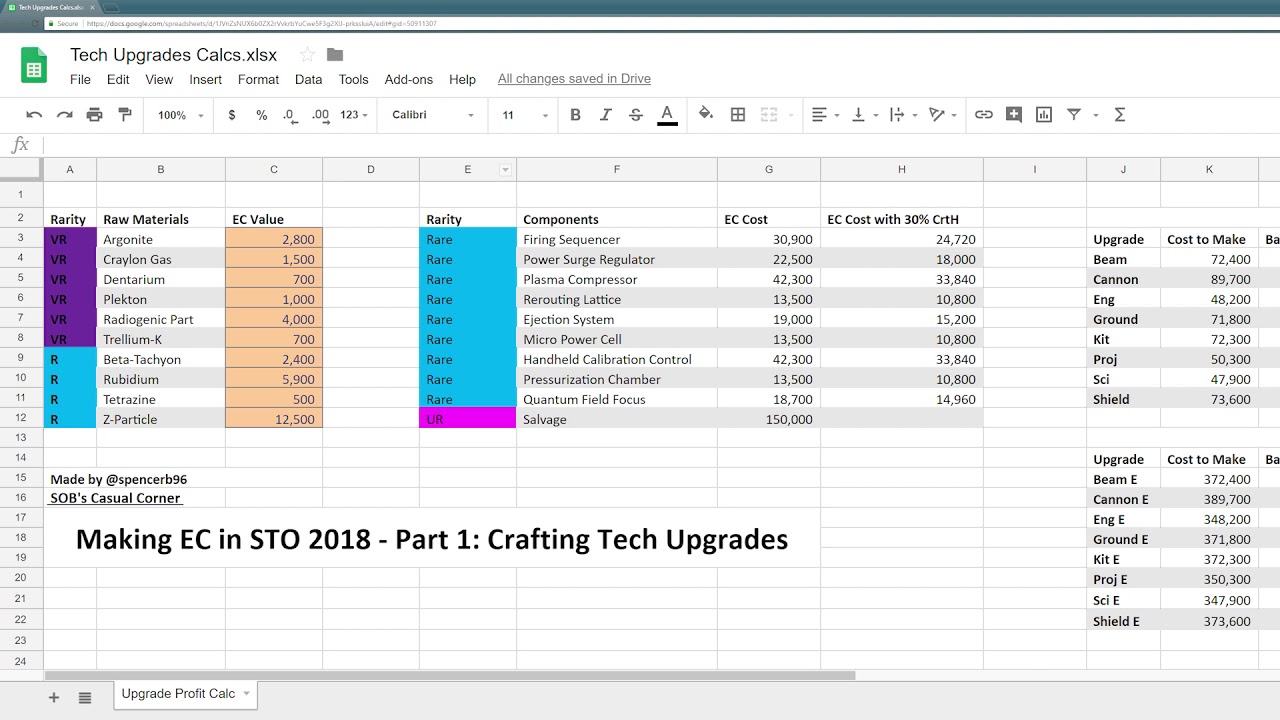Open the Google Sheets home icon
This screenshot has width=1280, height=720.
pyautogui.click(x=34, y=66)
